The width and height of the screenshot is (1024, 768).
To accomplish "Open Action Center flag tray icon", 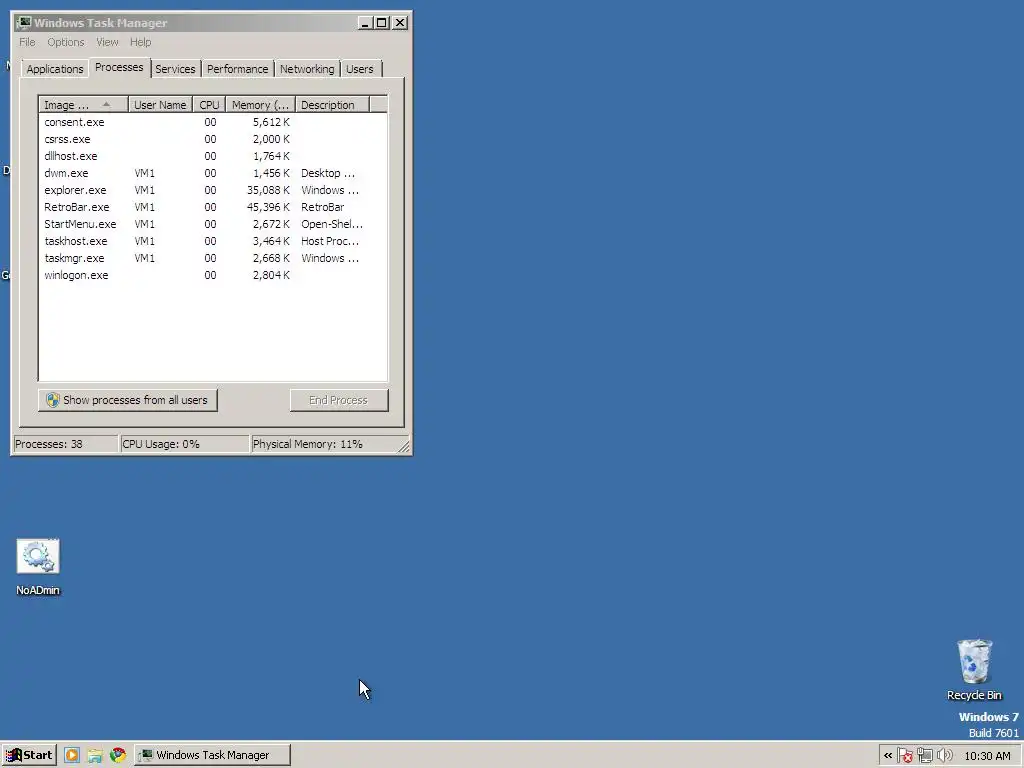I will click(x=904, y=756).
